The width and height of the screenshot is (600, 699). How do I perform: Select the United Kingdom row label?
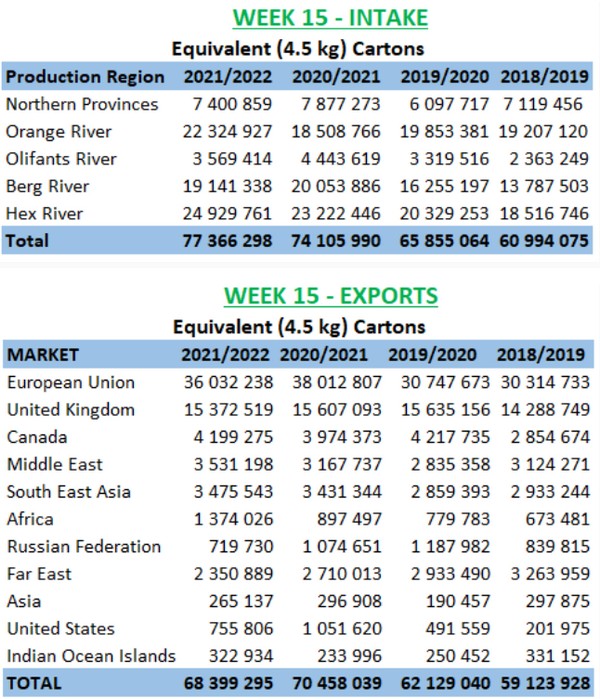pyautogui.click(x=70, y=410)
